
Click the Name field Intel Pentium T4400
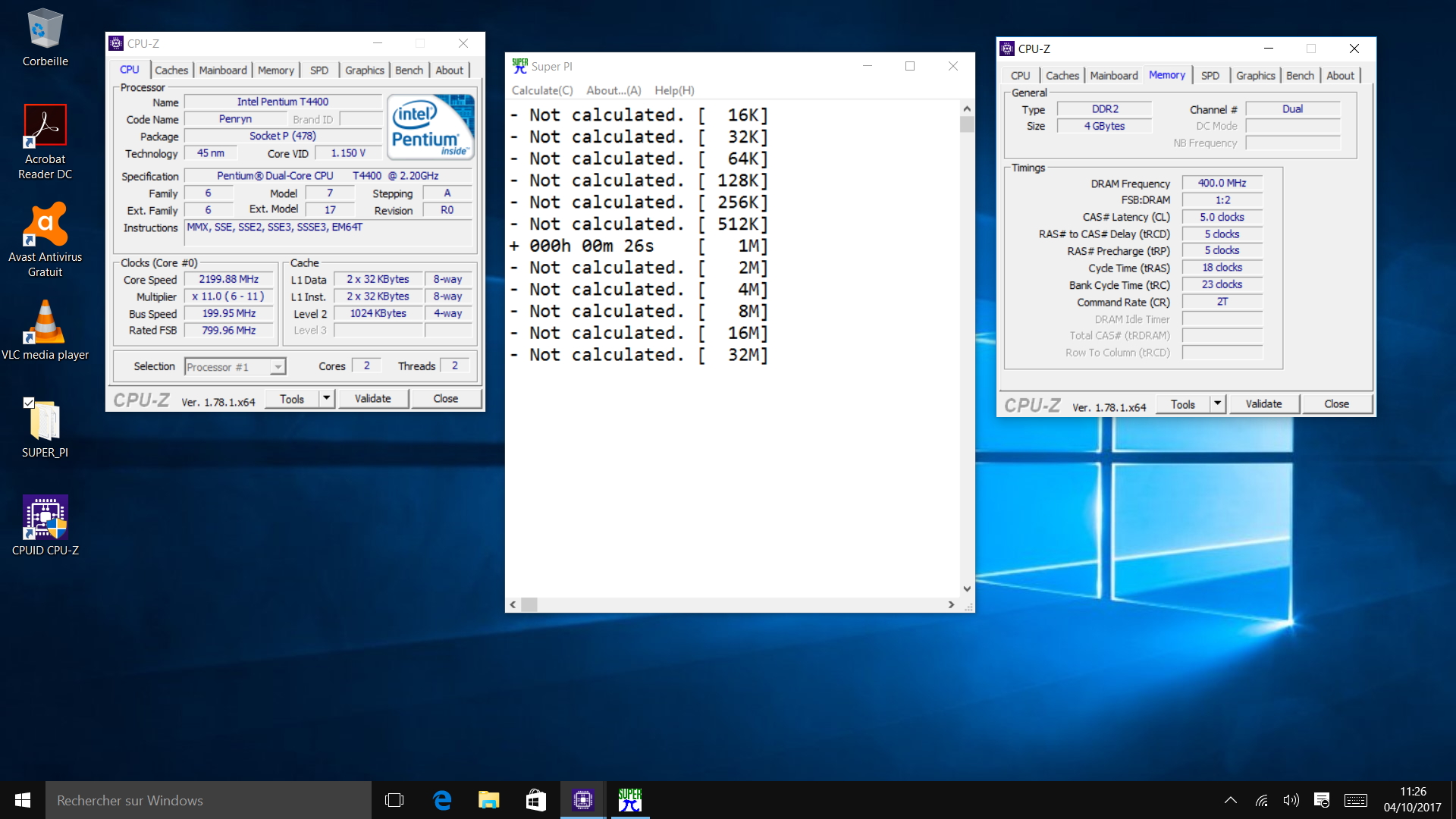(x=283, y=102)
